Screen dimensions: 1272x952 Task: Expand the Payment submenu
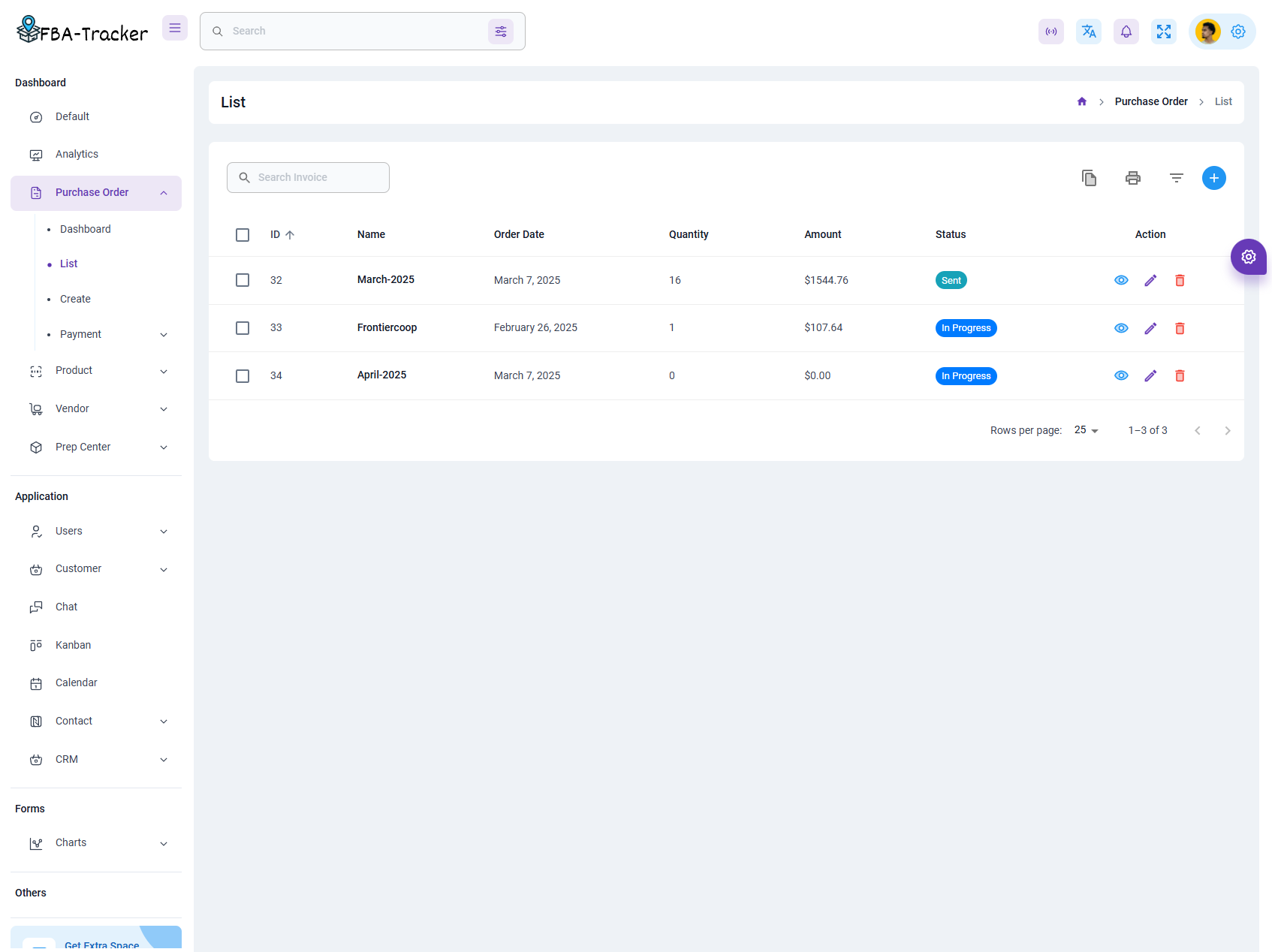(x=80, y=334)
